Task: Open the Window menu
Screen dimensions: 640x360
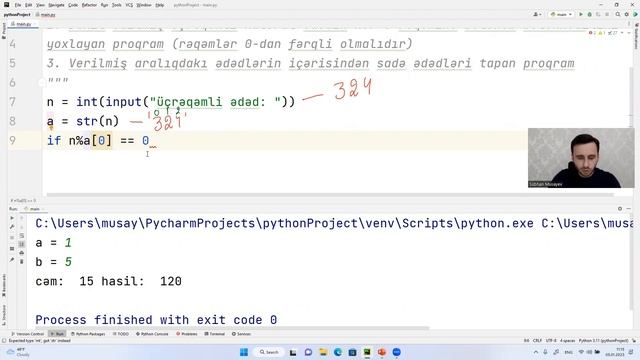Action: [144, 5]
